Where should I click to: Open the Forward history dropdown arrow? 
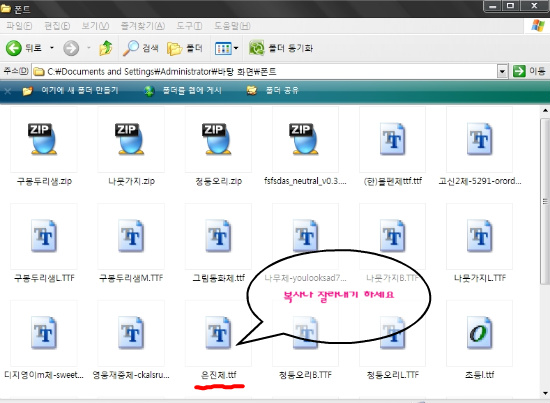[x=89, y=48]
